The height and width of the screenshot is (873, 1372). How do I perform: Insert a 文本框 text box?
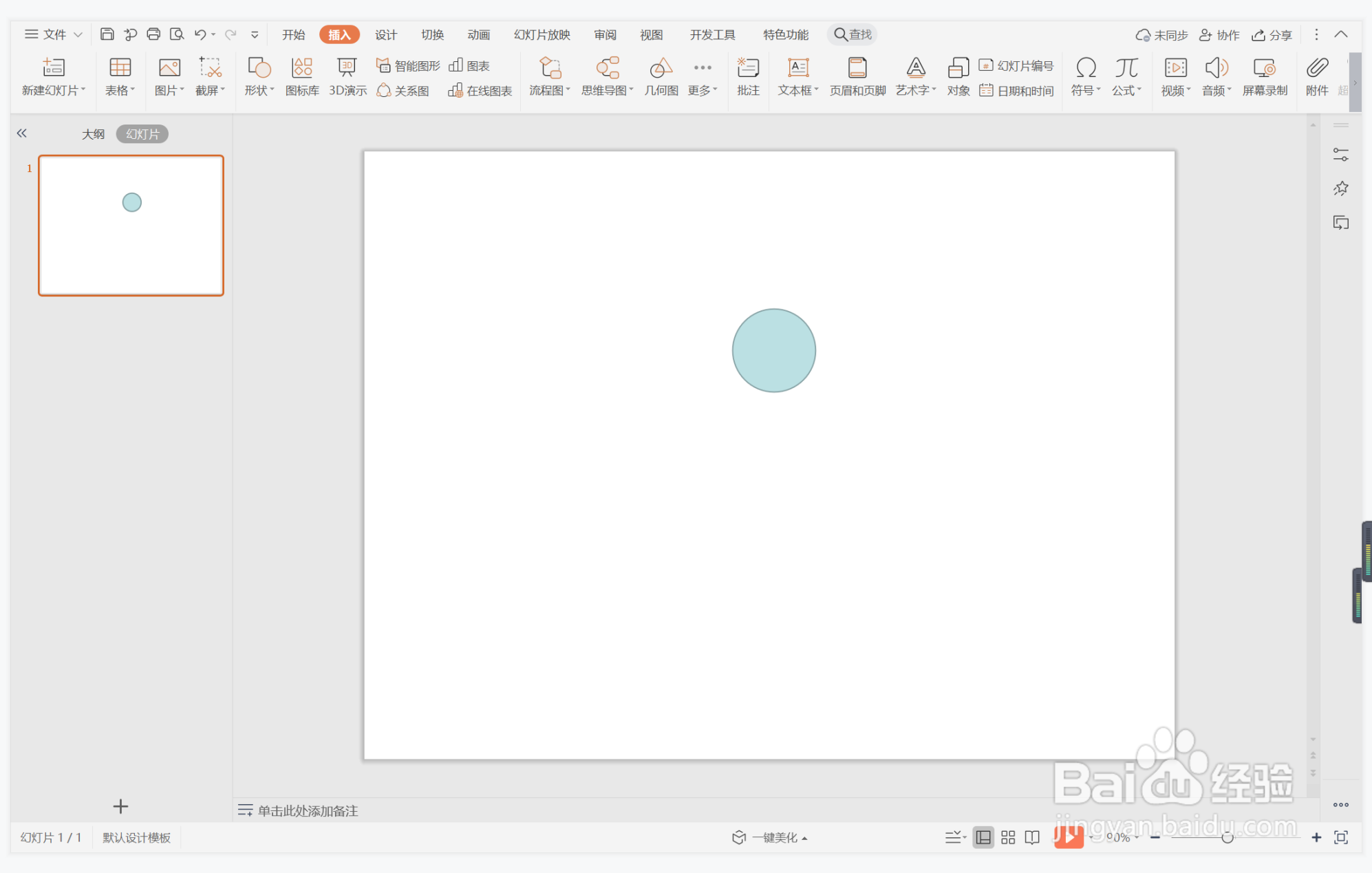tap(798, 76)
